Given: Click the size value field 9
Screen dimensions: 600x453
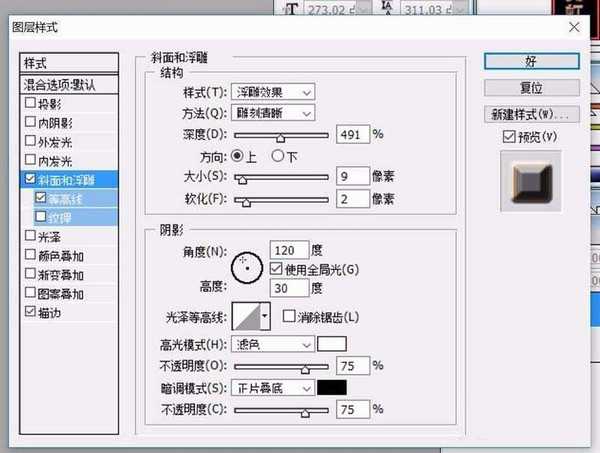Looking at the screenshot, I should click(x=353, y=176).
